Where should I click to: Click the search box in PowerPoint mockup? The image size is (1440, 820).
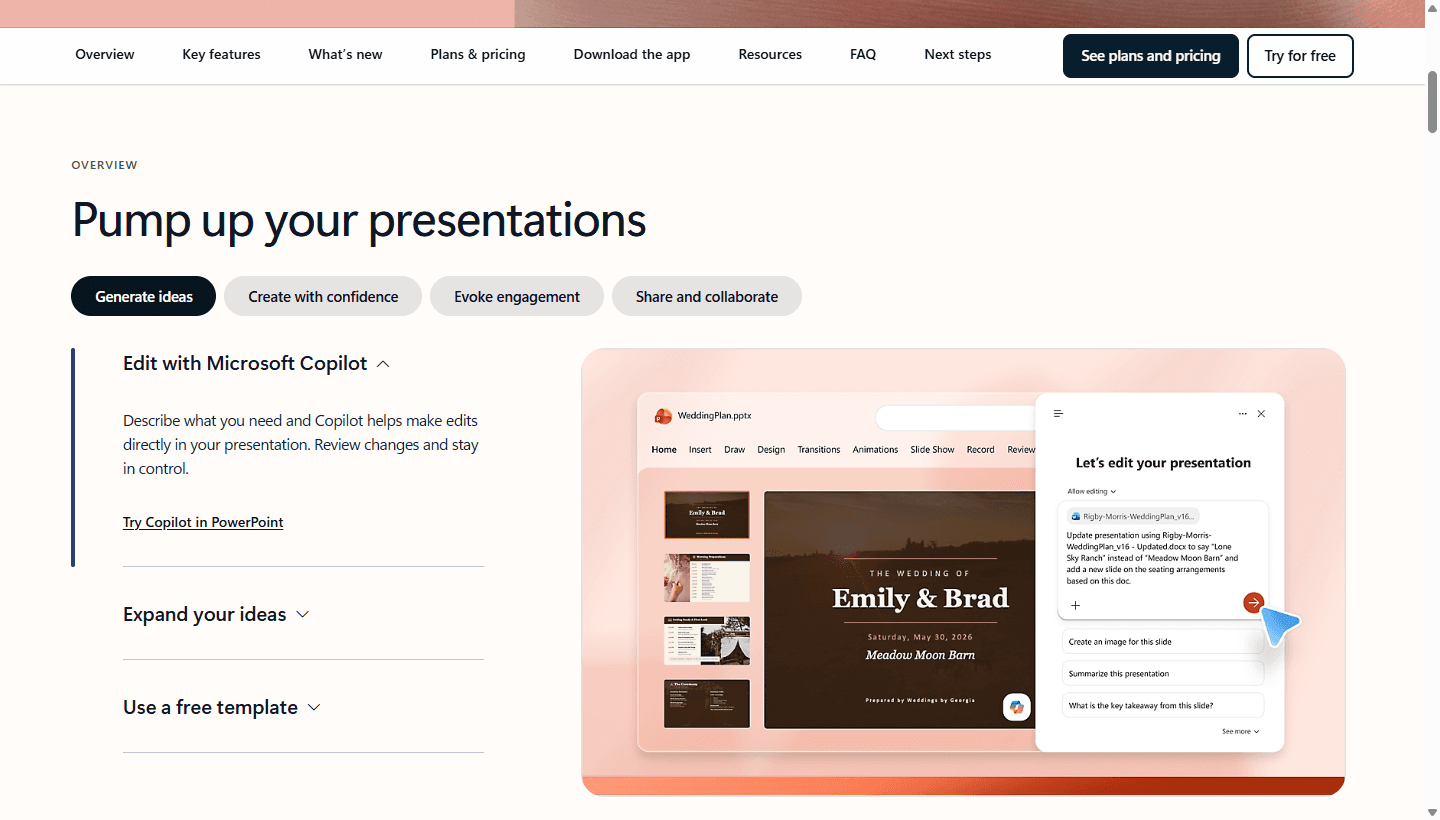(x=955, y=418)
